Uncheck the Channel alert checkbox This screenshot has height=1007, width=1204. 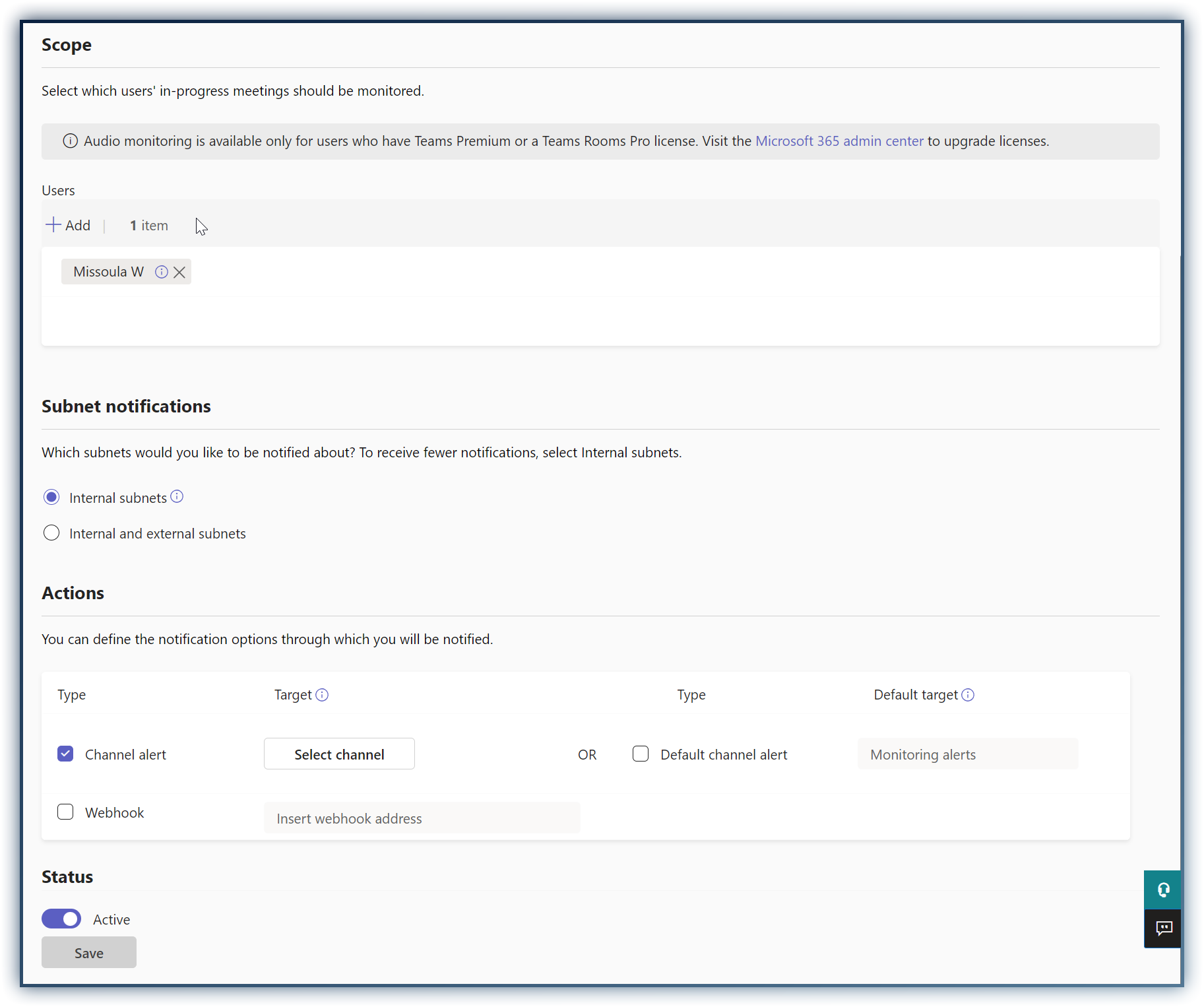click(65, 754)
